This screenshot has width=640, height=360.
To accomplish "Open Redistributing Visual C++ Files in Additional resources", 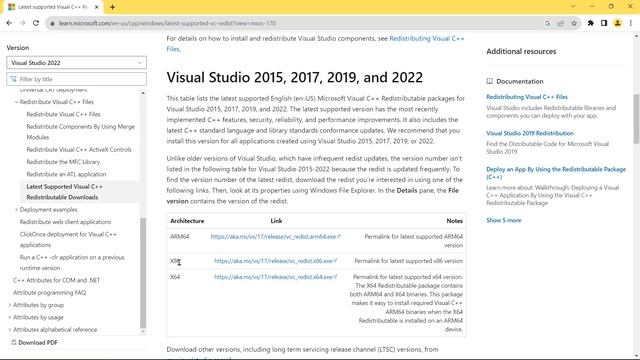I will point(527,97).
